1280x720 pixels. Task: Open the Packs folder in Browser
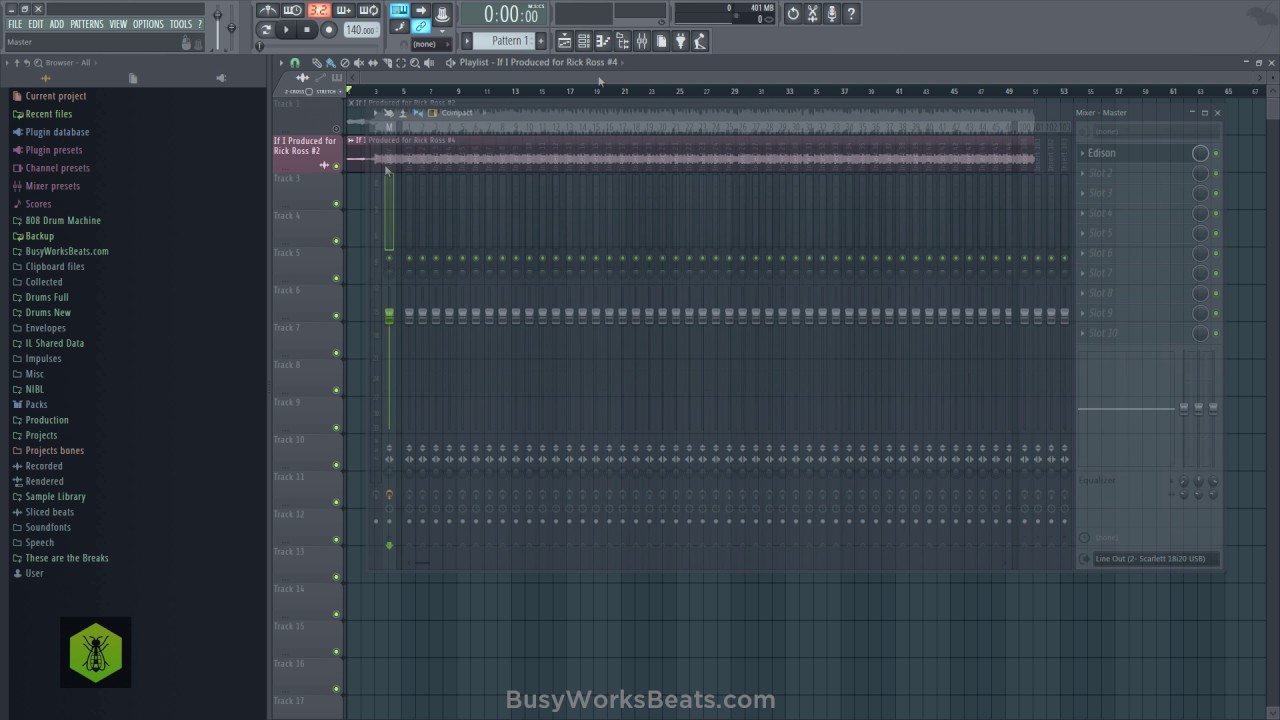click(x=36, y=404)
